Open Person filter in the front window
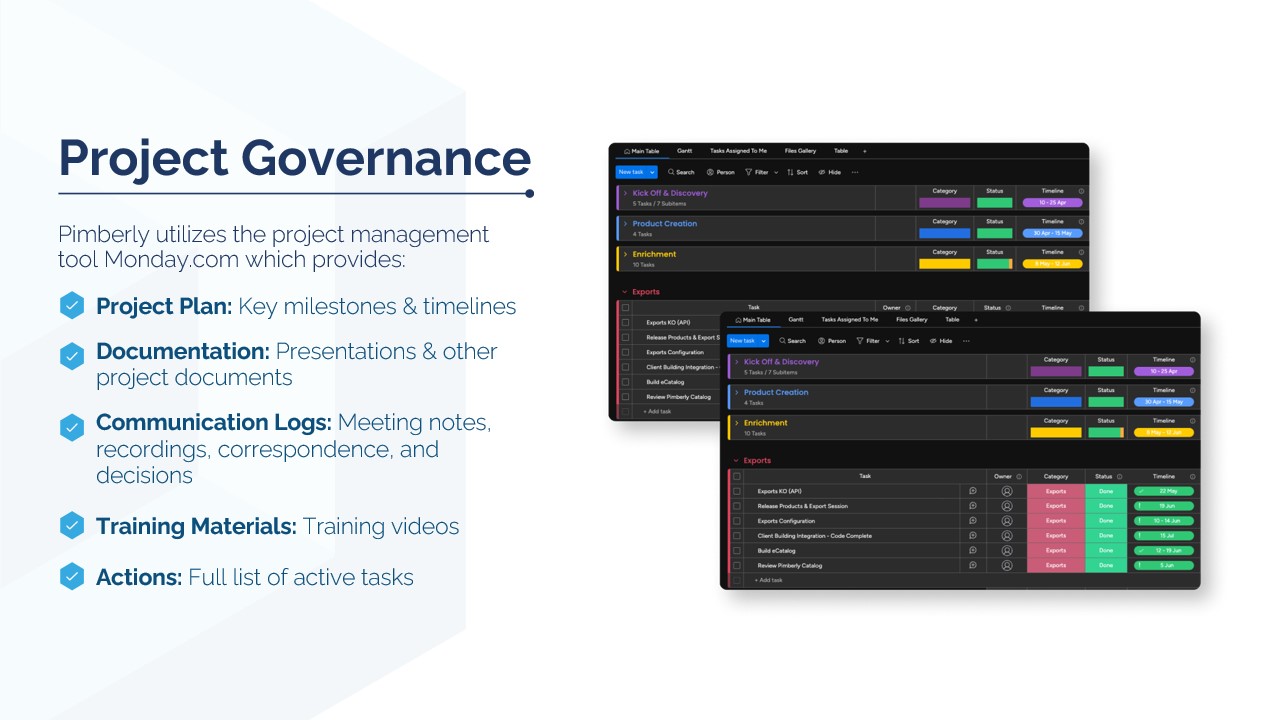This screenshot has height=720, width=1280. pyautogui.click(x=832, y=341)
